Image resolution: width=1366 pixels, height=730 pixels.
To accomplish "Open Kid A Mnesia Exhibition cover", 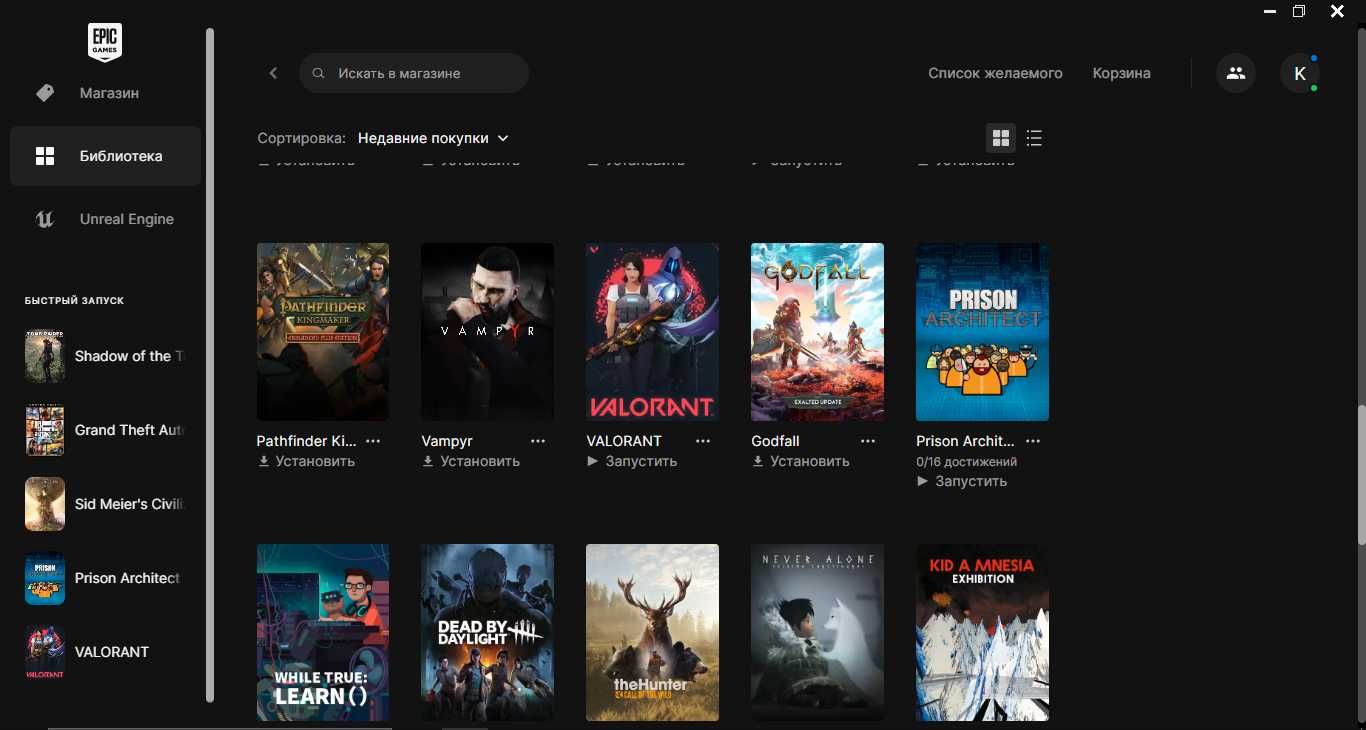I will click(x=982, y=632).
